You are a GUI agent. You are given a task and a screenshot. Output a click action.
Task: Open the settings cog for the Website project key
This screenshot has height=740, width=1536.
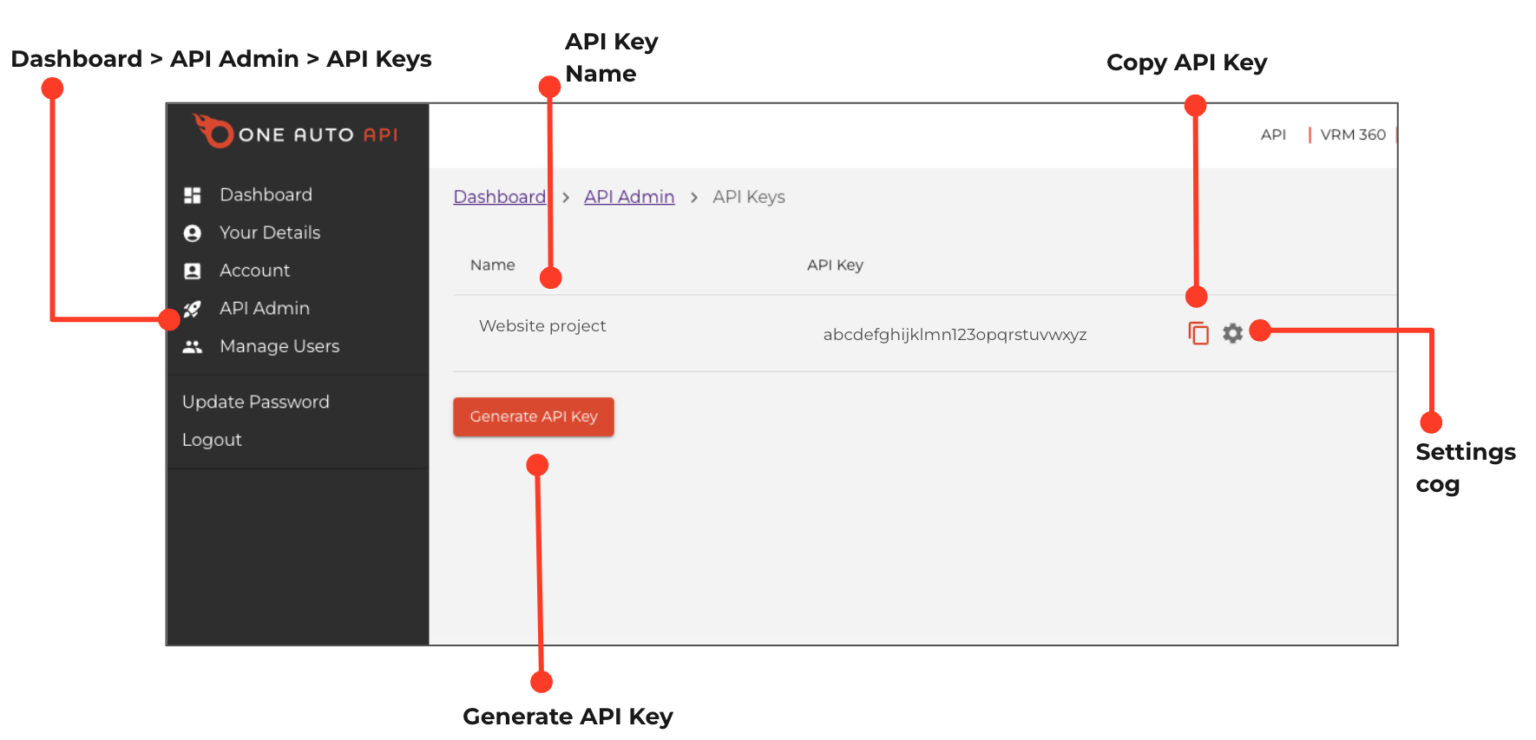(x=1232, y=333)
